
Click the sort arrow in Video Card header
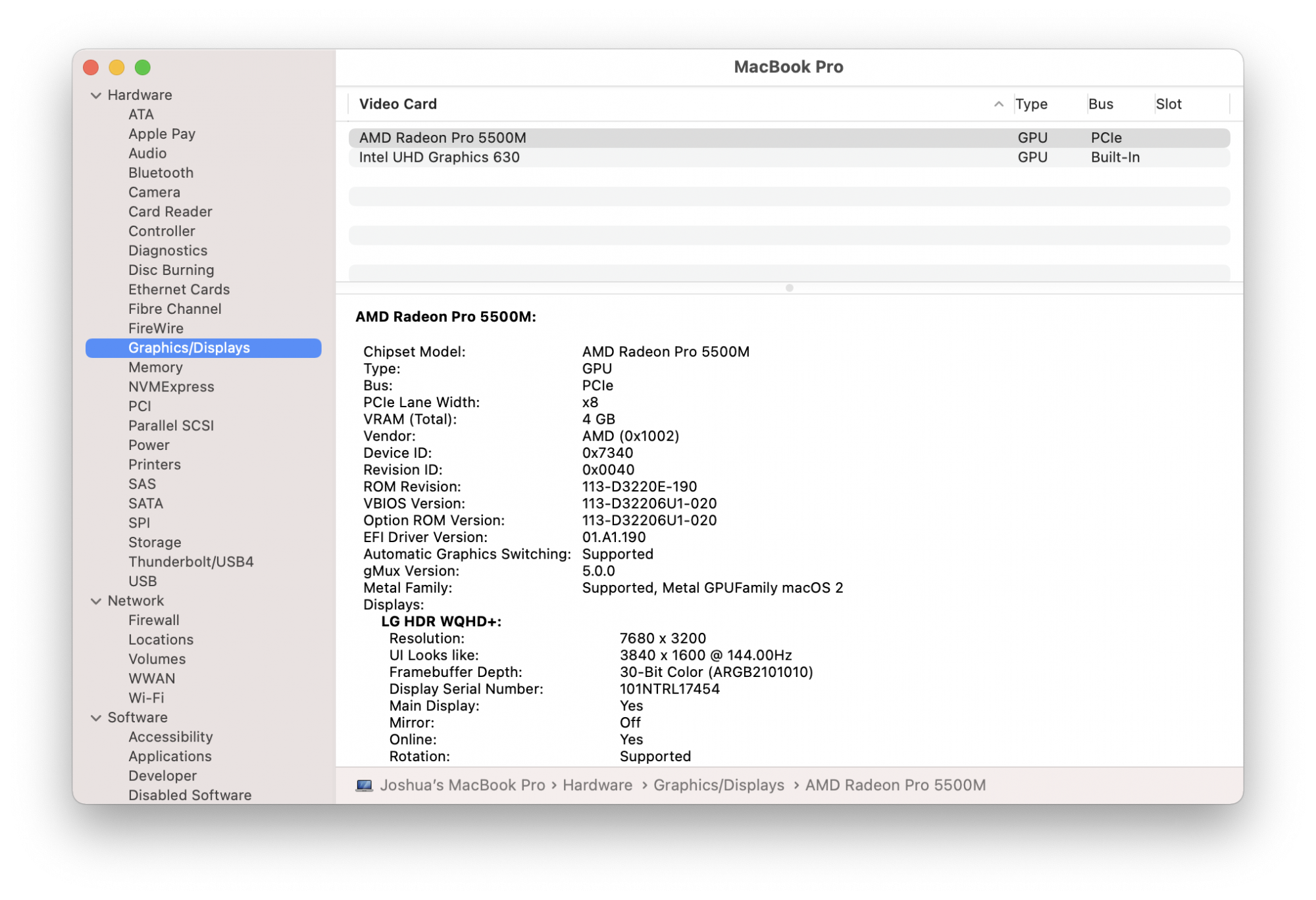[998, 104]
